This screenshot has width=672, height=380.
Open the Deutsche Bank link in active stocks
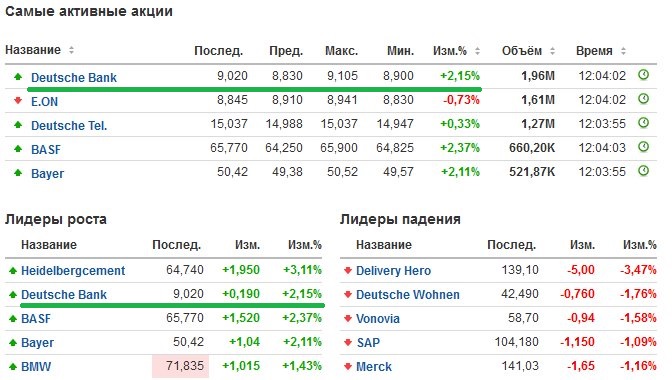(x=74, y=78)
